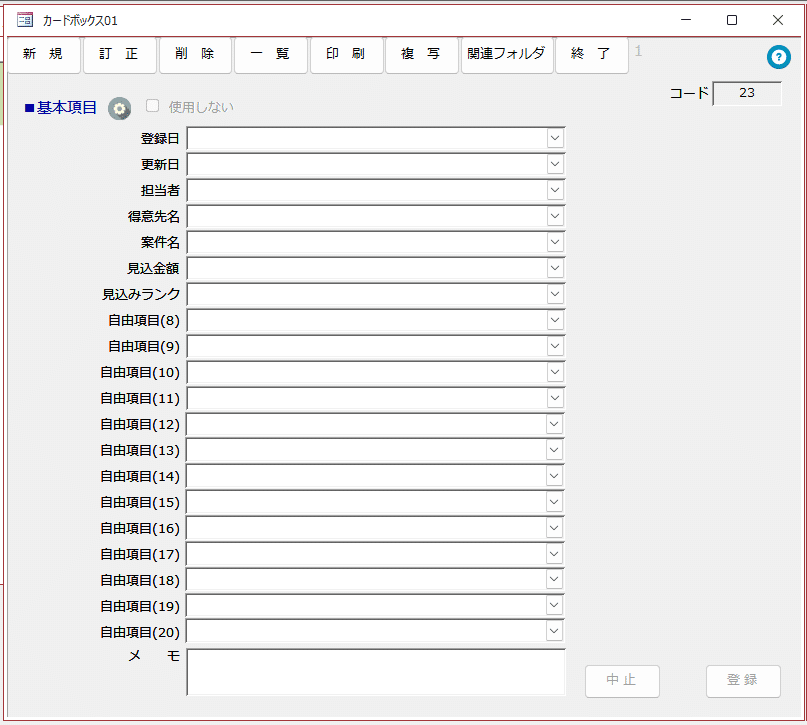The image size is (807, 725).
Task: Click the 中止 cancel button
Action: pyautogui.click(x=622, y=681)
